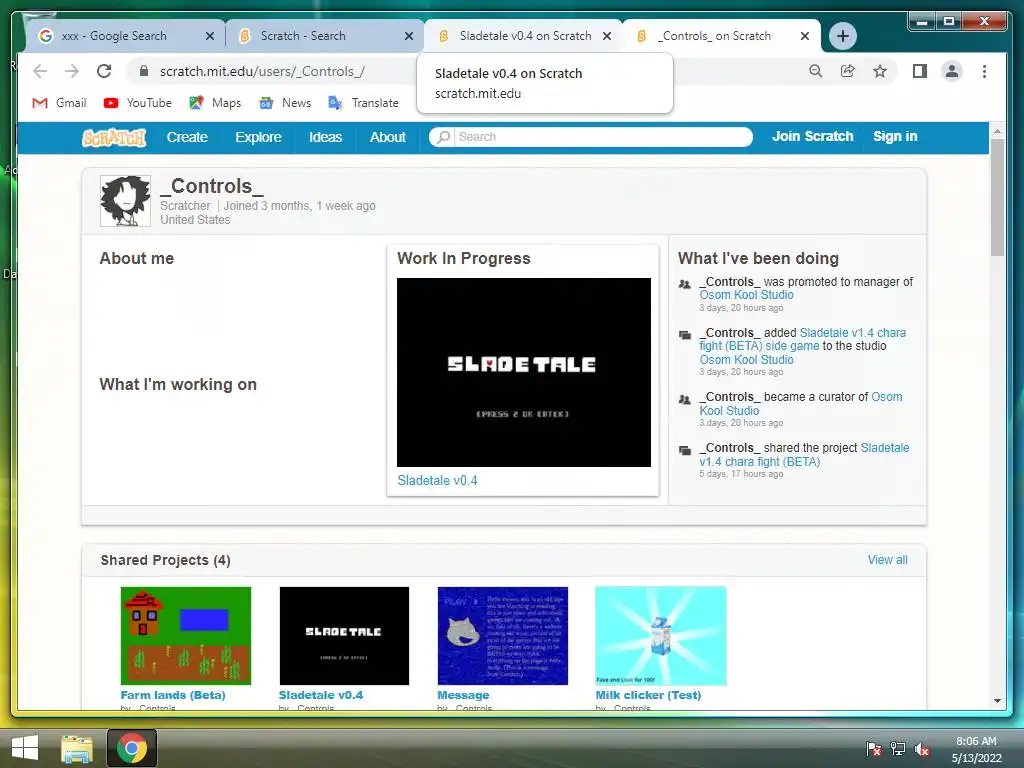
Task: Bookmark this page with the star icon
Action: coord(880,71)
